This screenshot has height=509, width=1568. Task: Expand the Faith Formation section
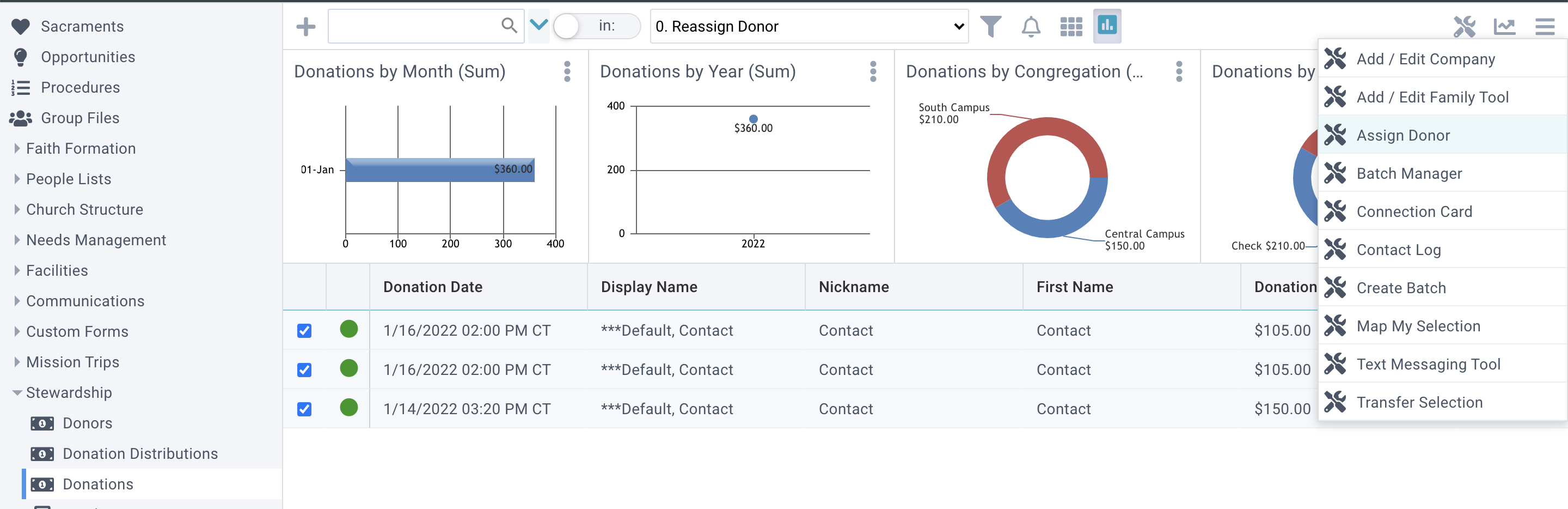(16, 148)
